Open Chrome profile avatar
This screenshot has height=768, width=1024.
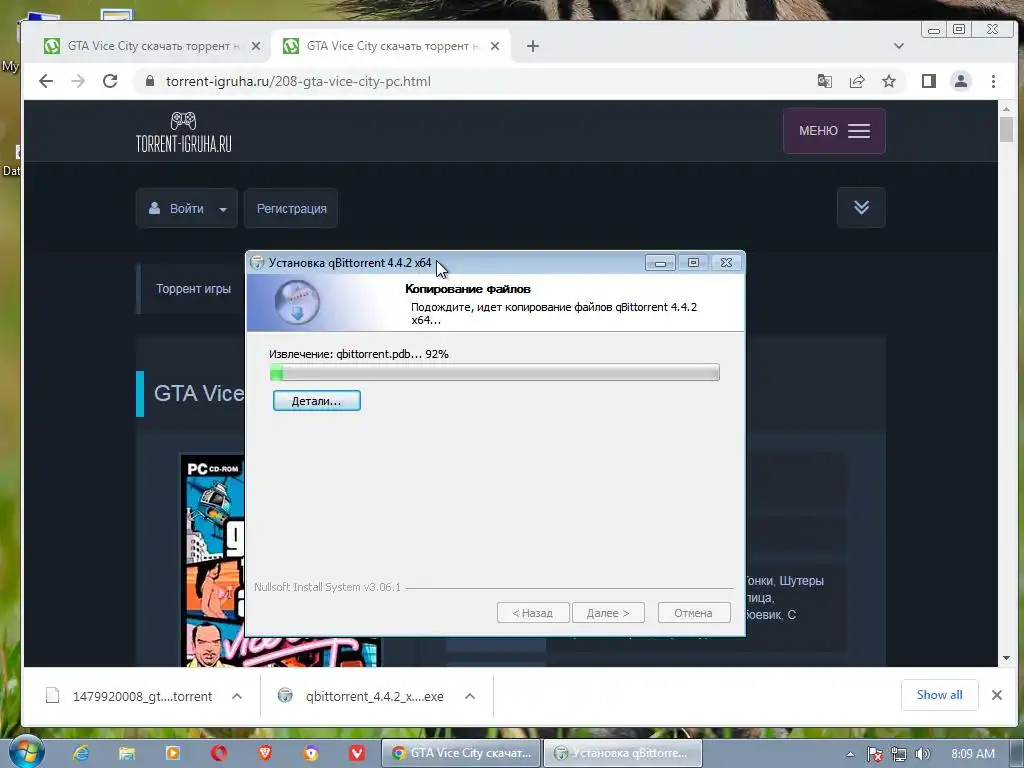961,81
